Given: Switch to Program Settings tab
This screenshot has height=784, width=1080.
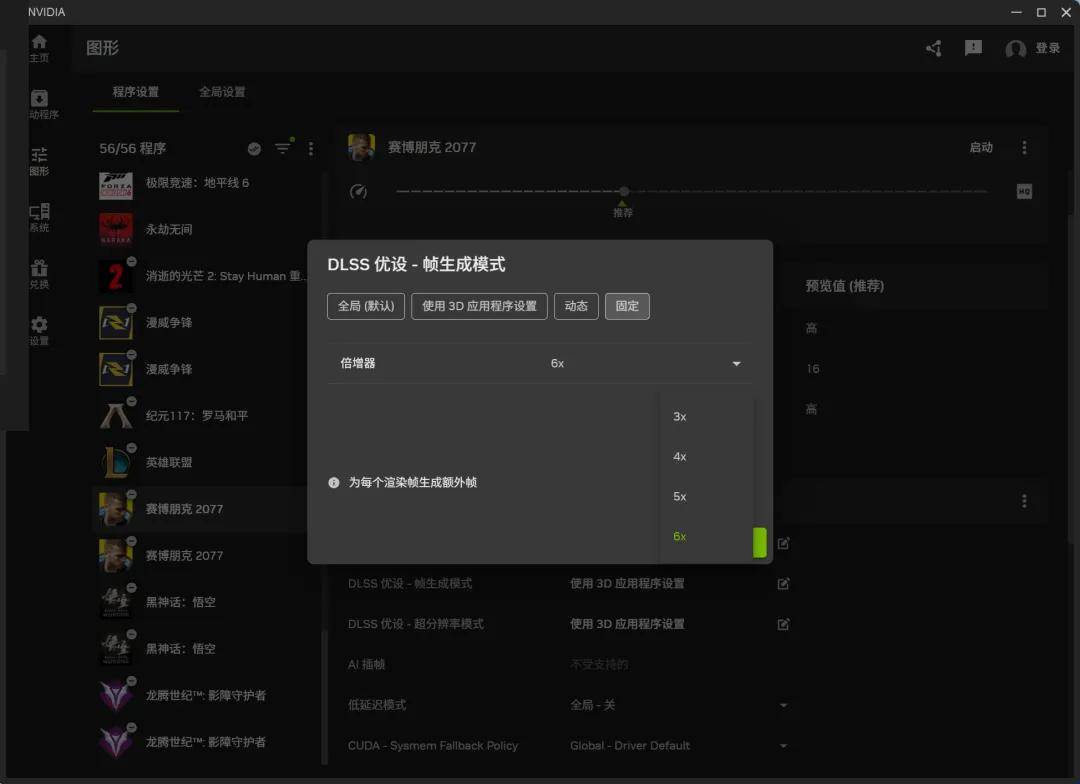Looking at the screenshot, I should point(136,92).
